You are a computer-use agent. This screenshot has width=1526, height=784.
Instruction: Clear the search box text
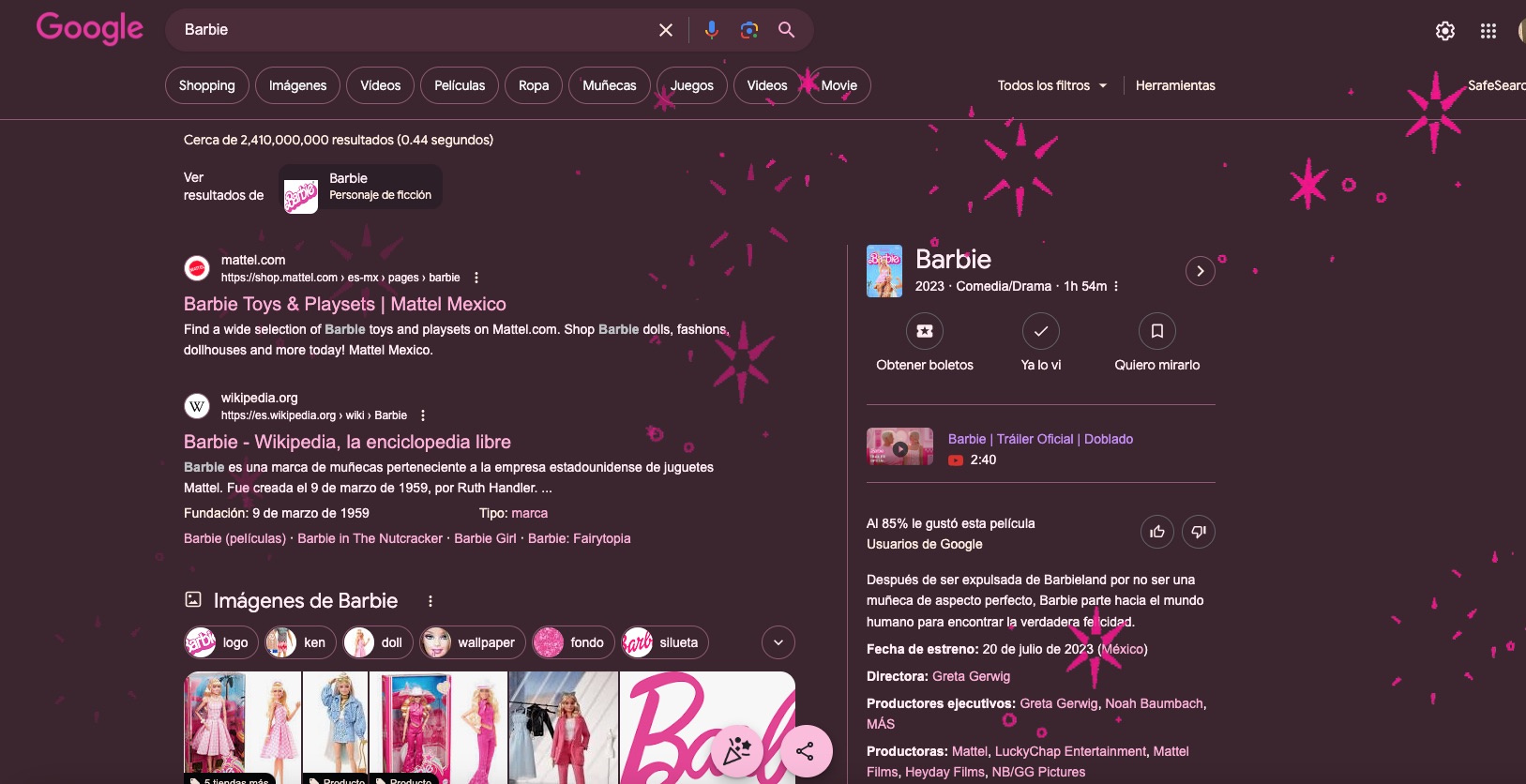pos(666,30)
